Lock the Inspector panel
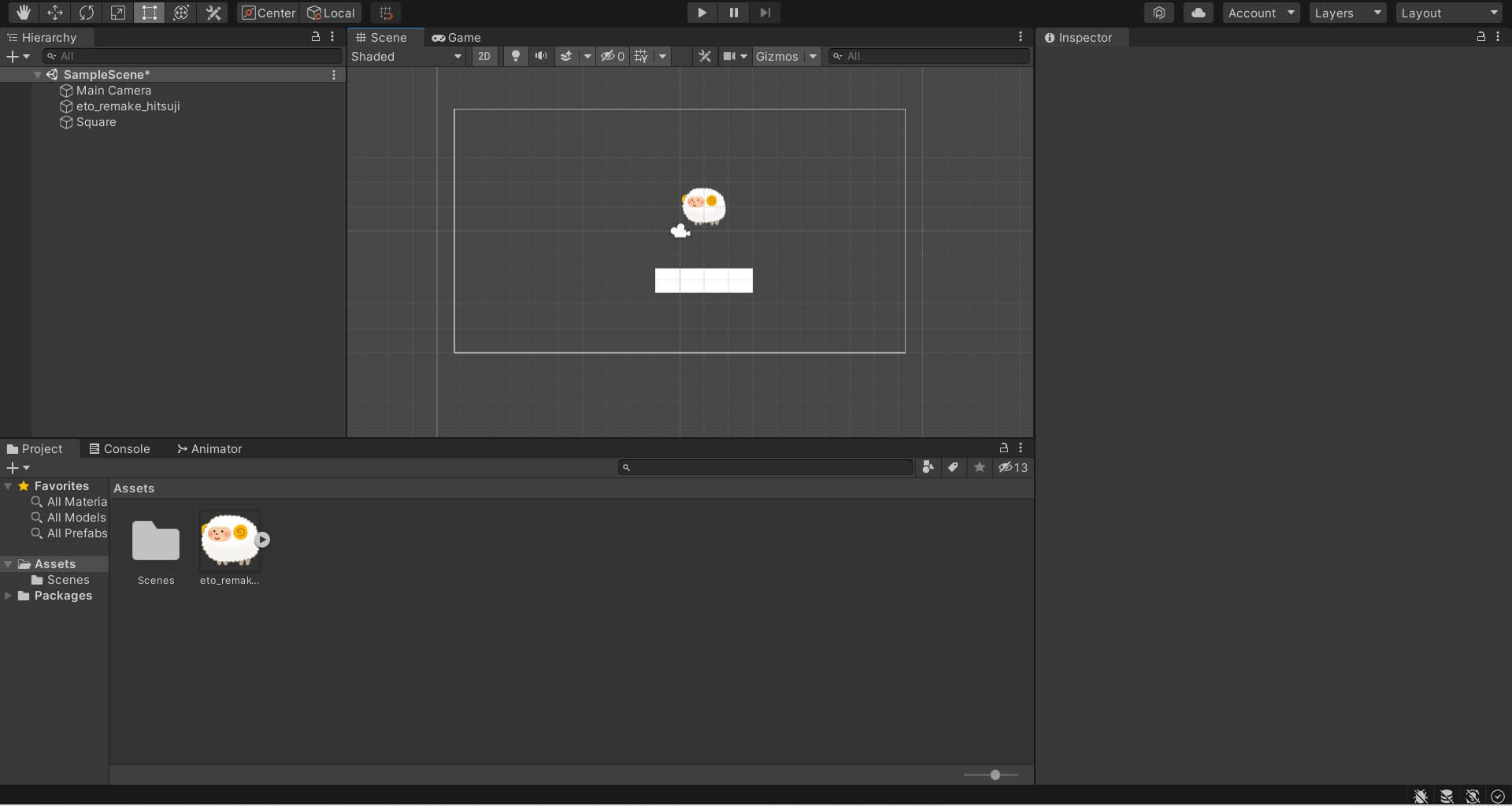Viewport: 1512px width, 806px height. click(1480, 37)
